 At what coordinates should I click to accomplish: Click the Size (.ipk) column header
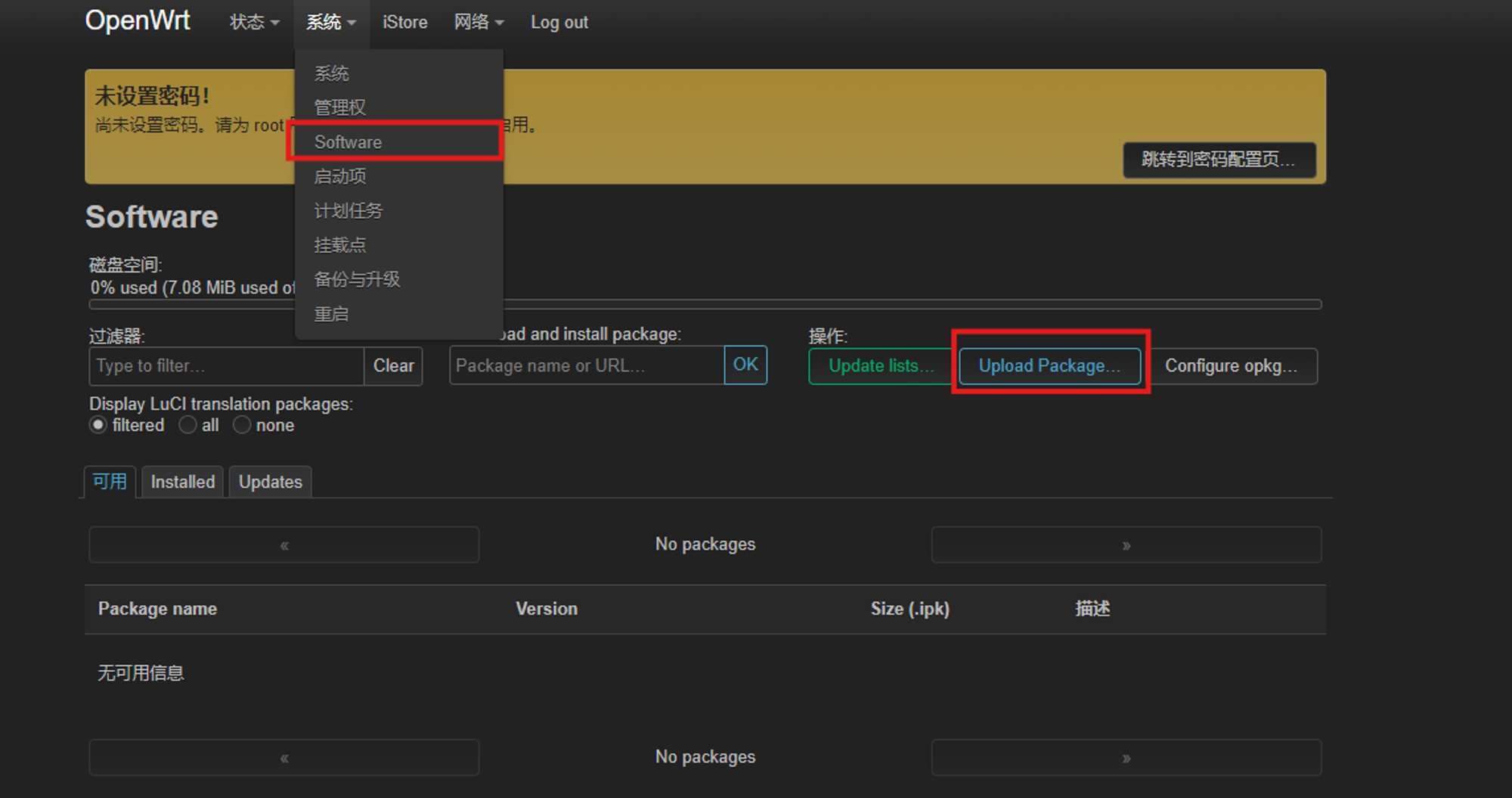909,609
